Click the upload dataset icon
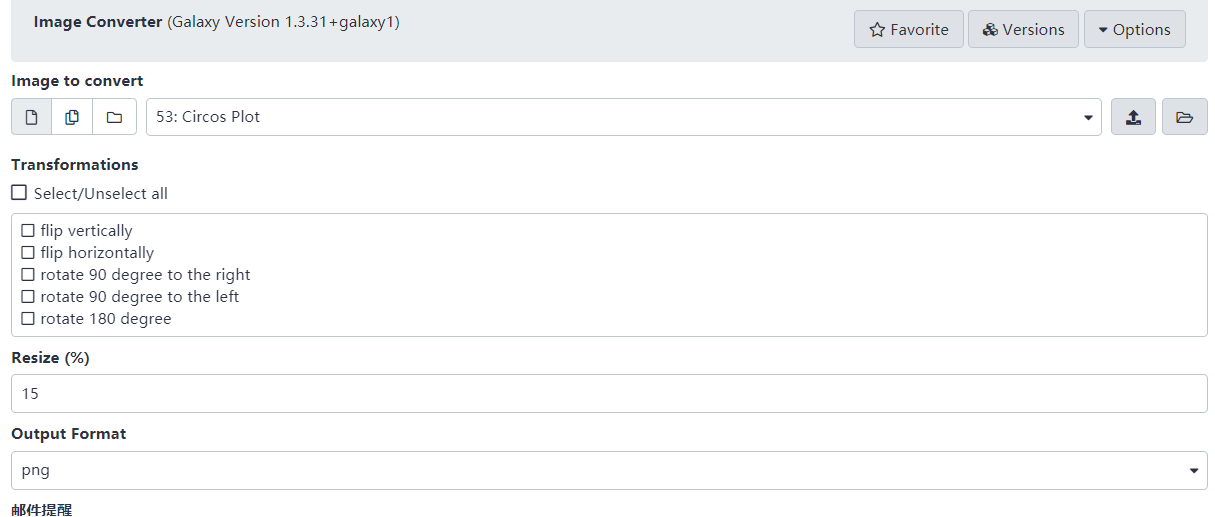Screen dimensions: 1215x517 tap(1133, 117)
